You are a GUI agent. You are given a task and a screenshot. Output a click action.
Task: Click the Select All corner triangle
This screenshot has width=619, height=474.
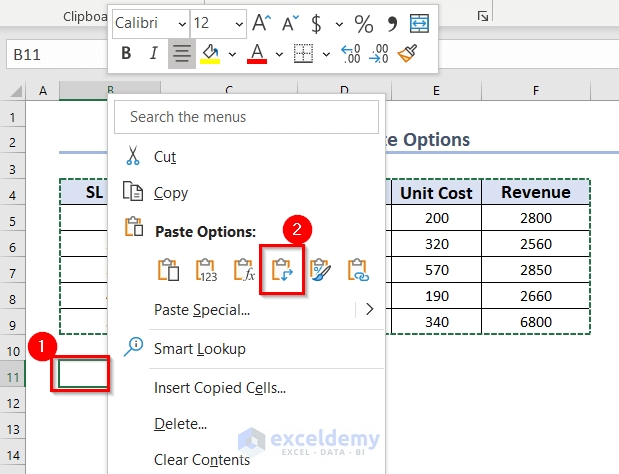coord(15,91)
